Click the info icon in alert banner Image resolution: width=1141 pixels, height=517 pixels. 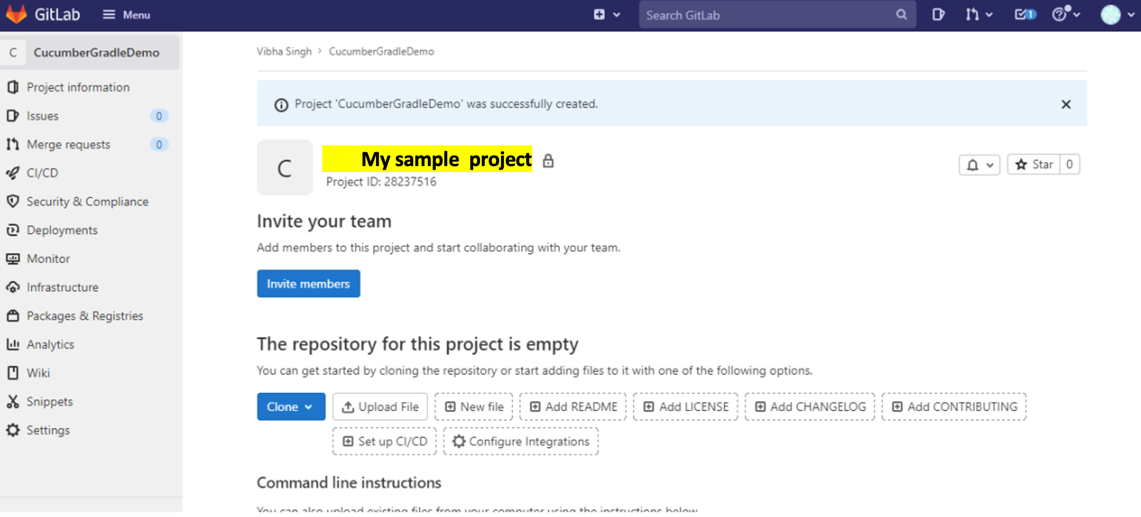[x=281, y=105]
